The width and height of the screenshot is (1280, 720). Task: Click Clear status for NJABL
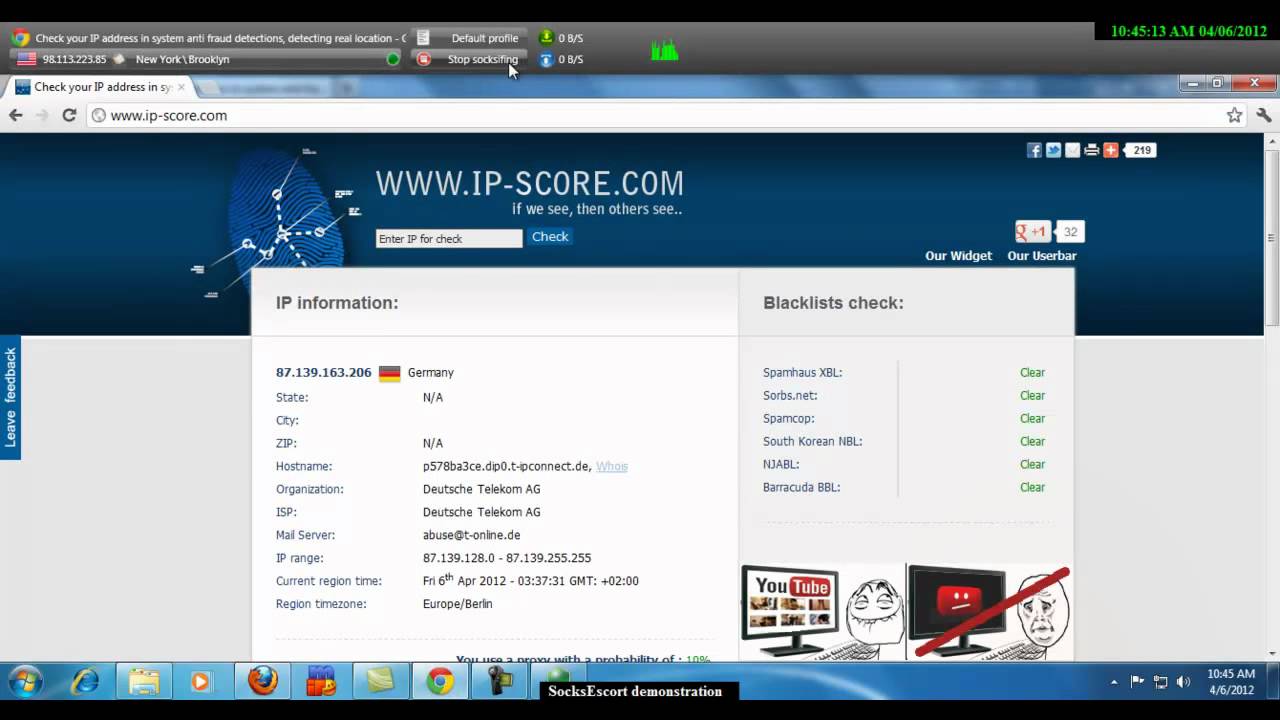[1032, 464]
